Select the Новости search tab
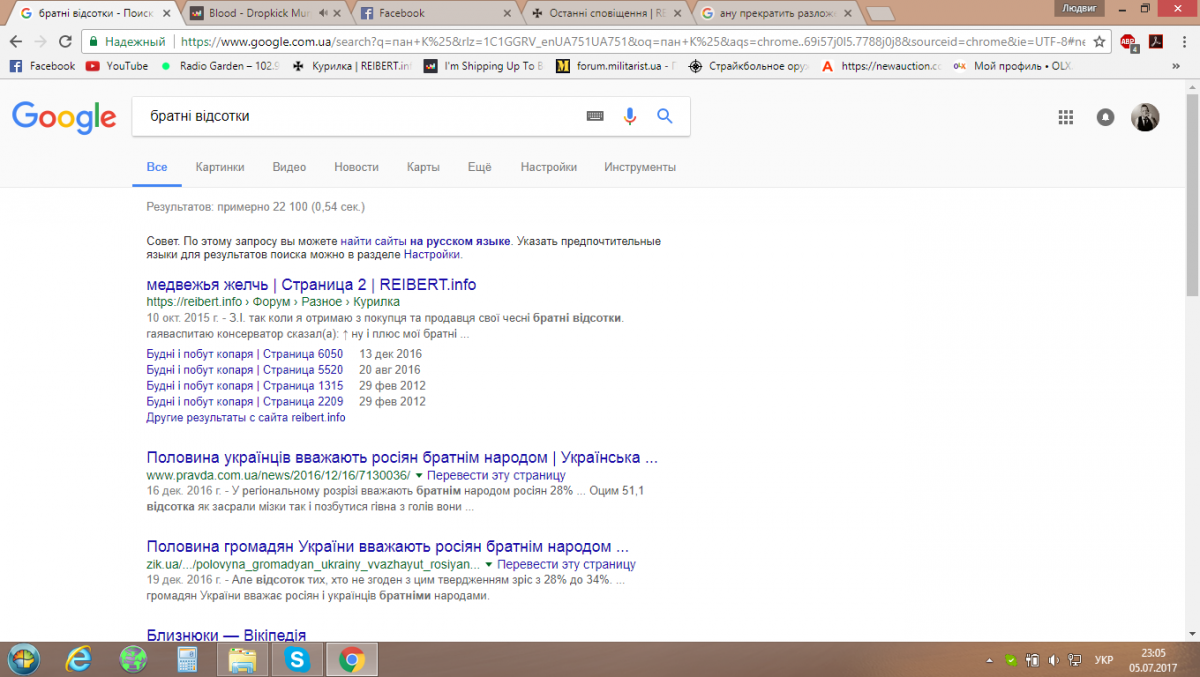This screenshot has height=677, width=1200. (356, 167)
